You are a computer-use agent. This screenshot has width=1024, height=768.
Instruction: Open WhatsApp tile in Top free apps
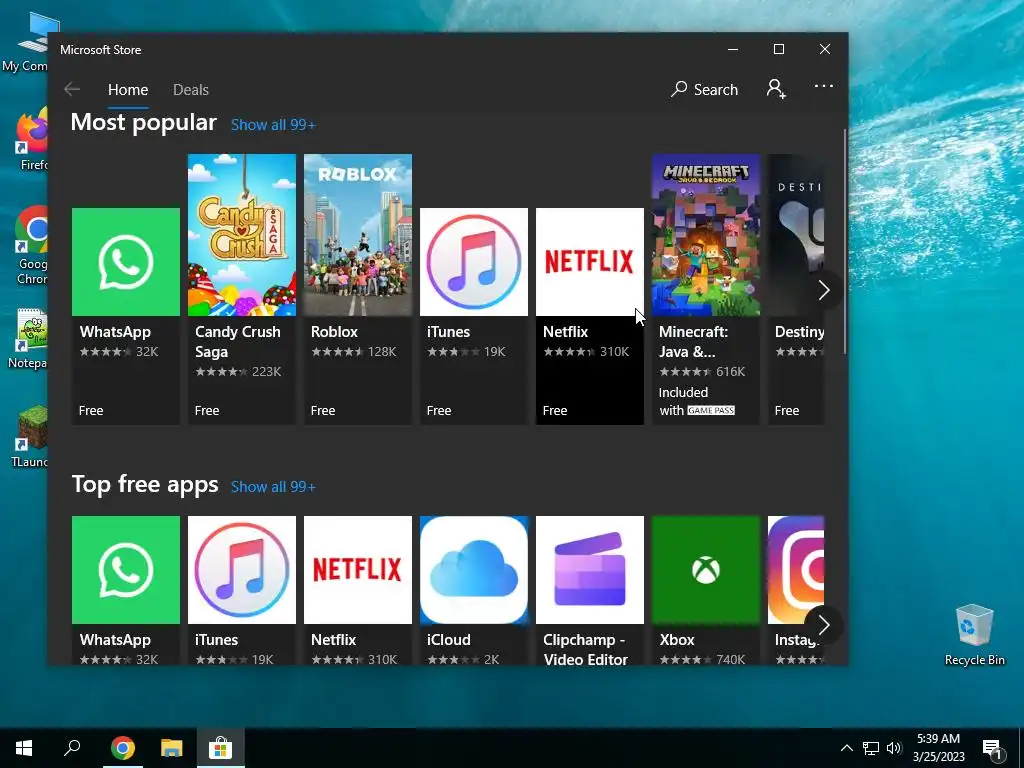click(125, 590)
